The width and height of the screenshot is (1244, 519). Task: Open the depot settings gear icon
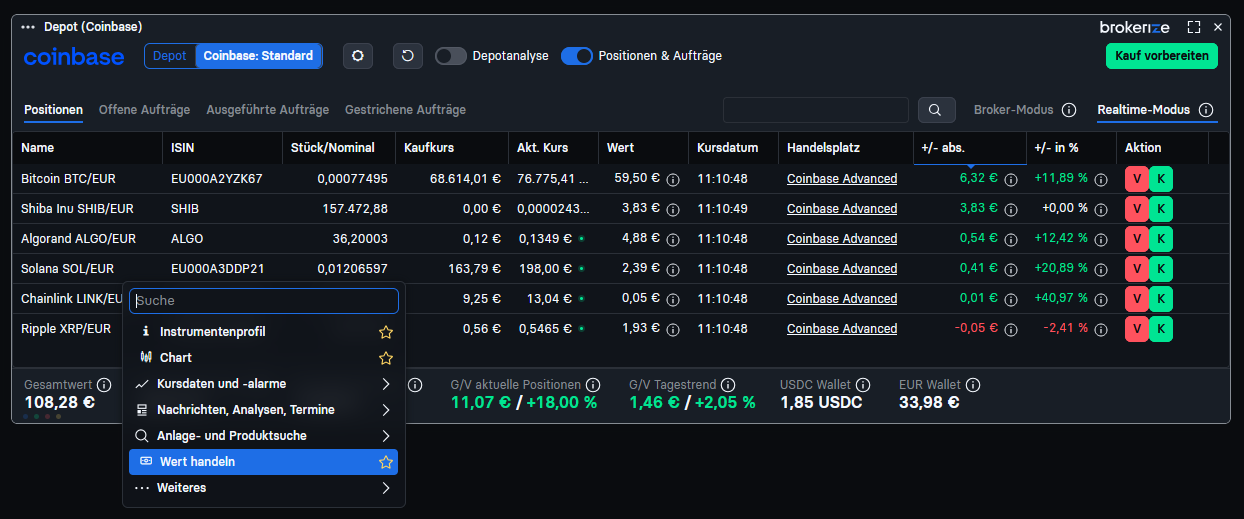click(358, 56)
